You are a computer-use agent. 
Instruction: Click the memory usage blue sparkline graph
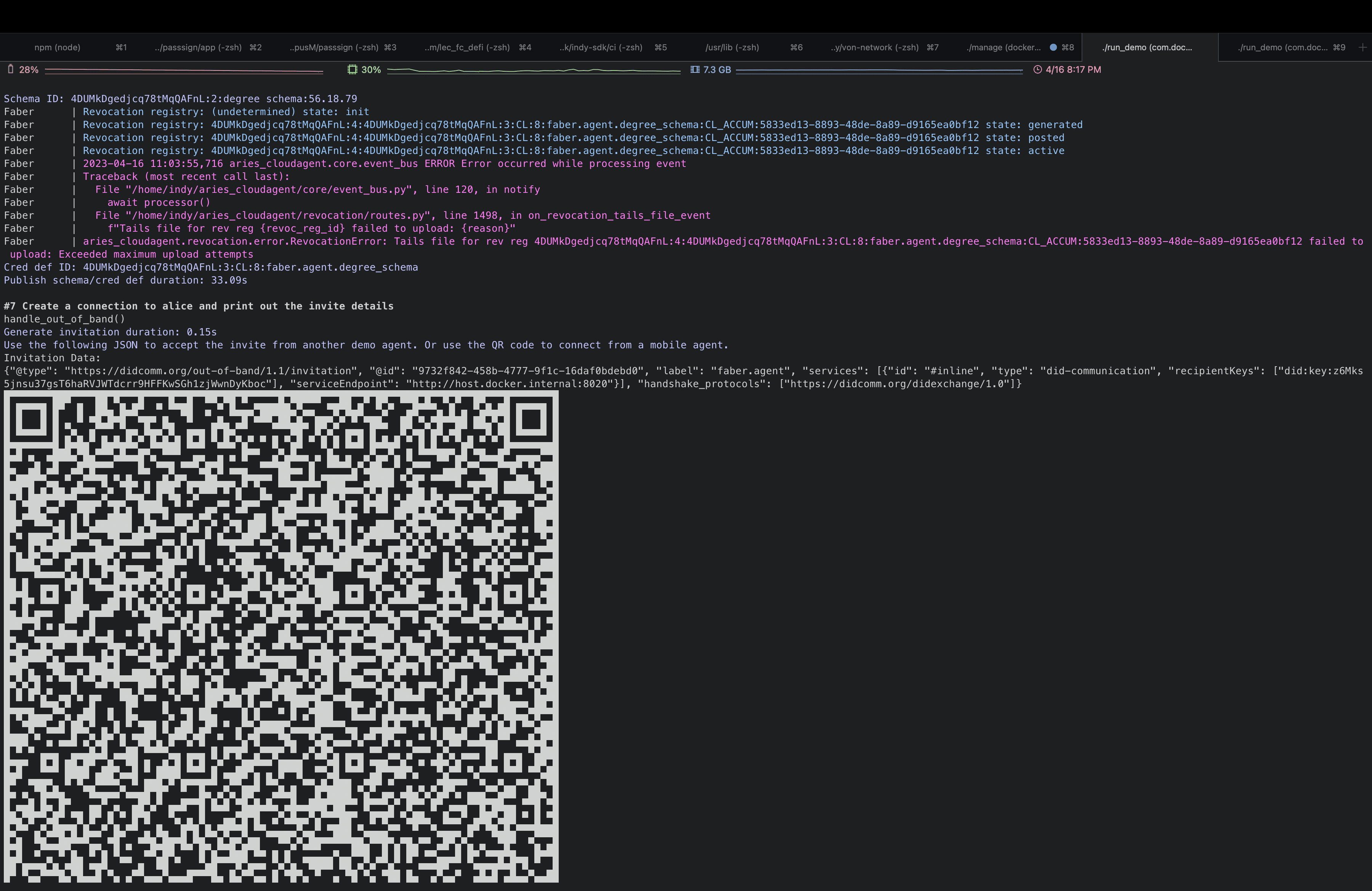pyautogui.click(x=879, y=71)
